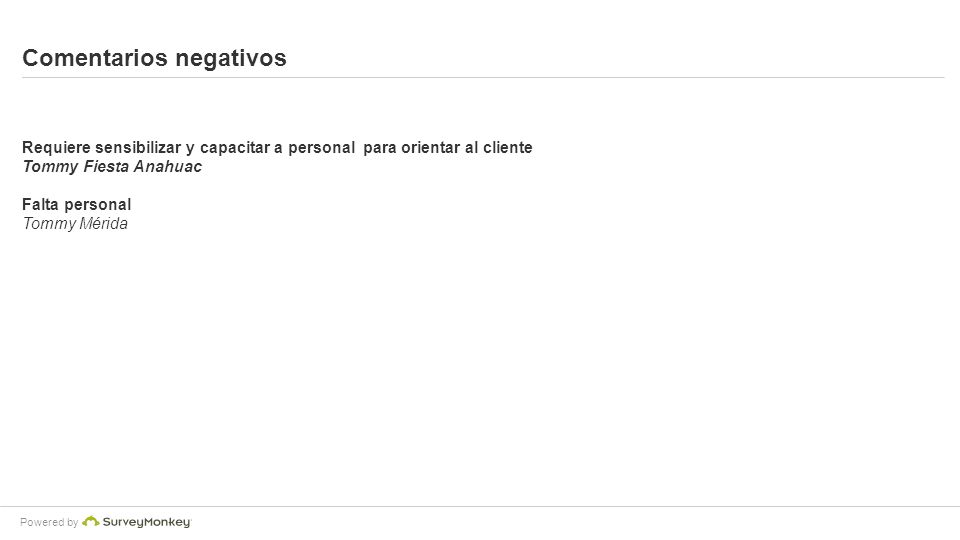This screenshot has width=960, height=540.
Task: Click the word 'Comentarios' in heading
Action: coord(95,58)
